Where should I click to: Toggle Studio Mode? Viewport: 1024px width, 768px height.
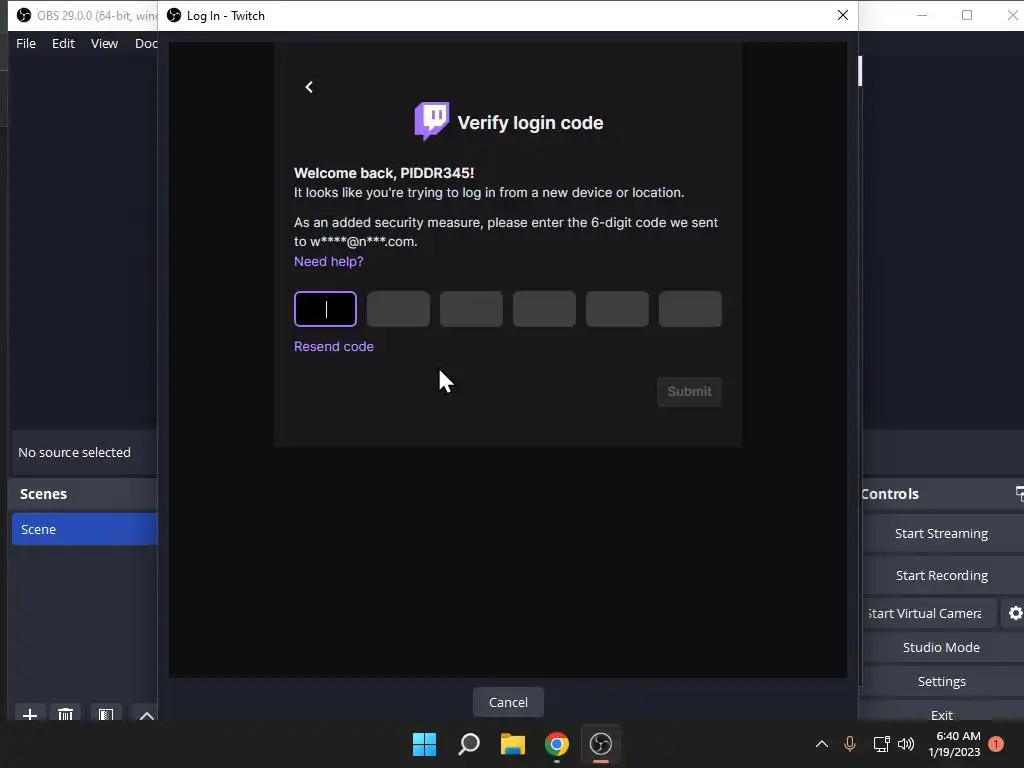(x=941, y=647)
